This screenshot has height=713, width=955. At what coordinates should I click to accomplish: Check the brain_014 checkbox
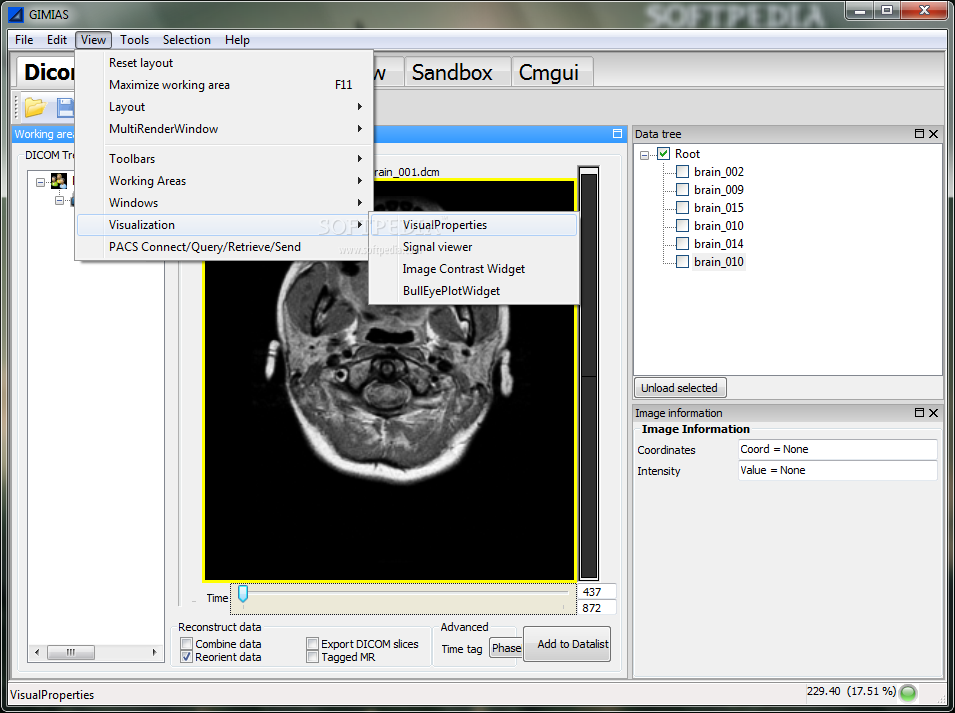point(683,244)
